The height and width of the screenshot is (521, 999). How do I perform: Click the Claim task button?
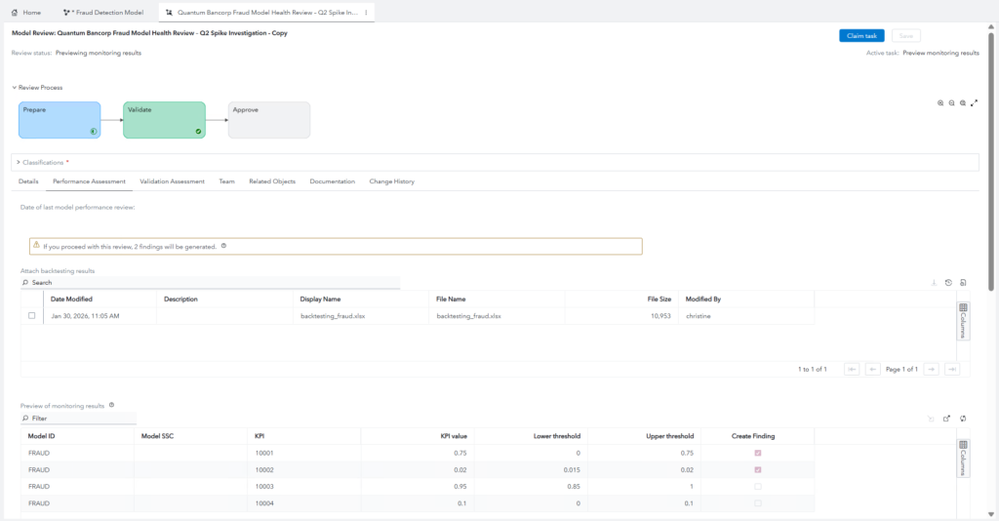click(x=861, y=36)
